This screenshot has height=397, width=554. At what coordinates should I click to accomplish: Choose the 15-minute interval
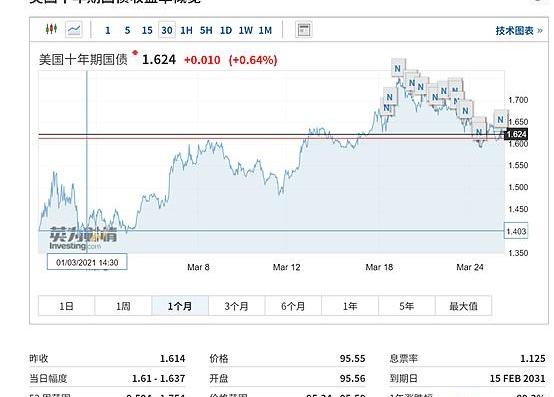[147, 30]
